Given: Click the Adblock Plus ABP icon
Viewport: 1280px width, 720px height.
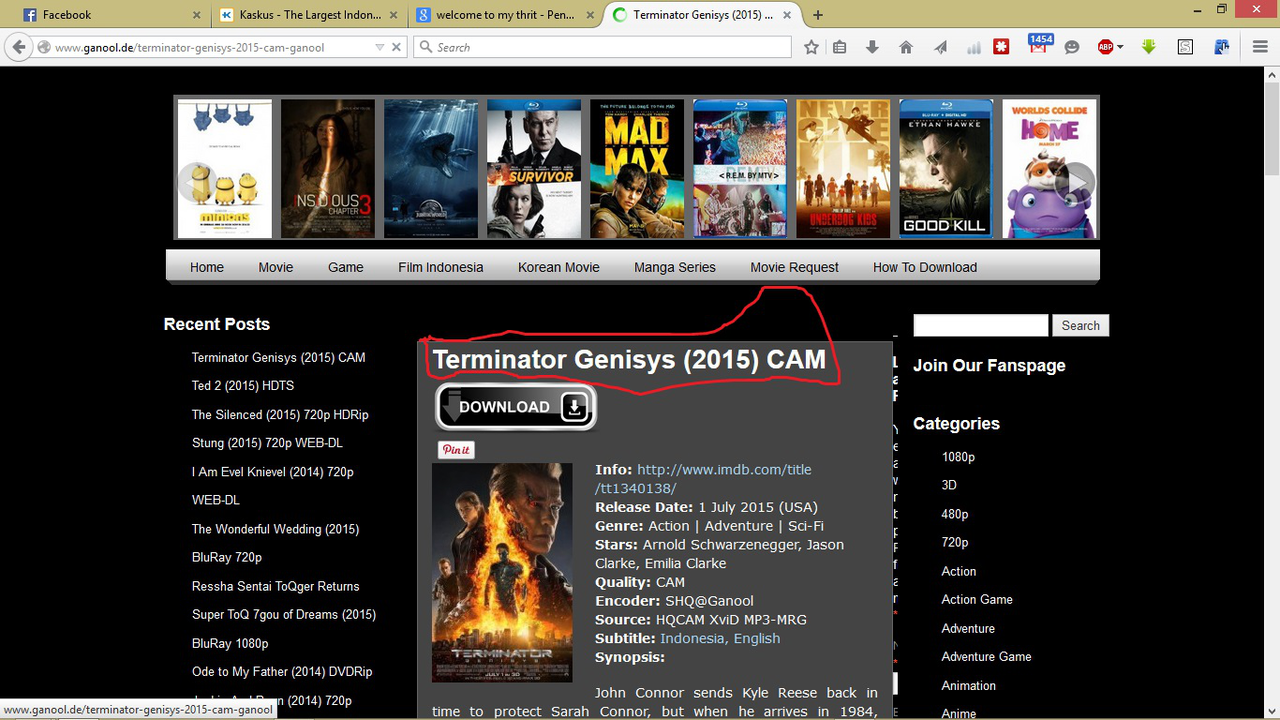Looking at the screenshot, I should (1105, 47).
